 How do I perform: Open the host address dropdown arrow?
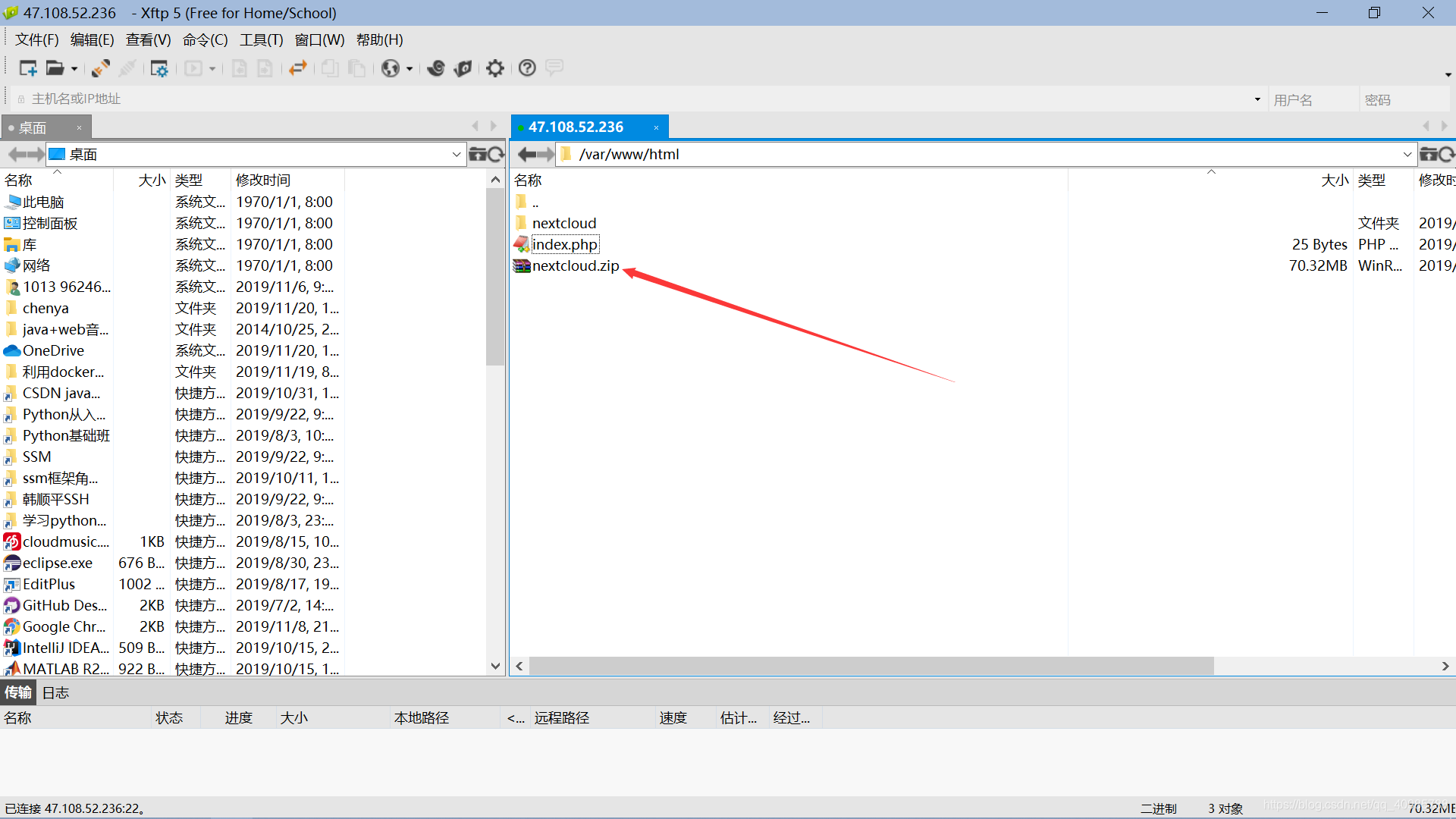click(1257, 99)
